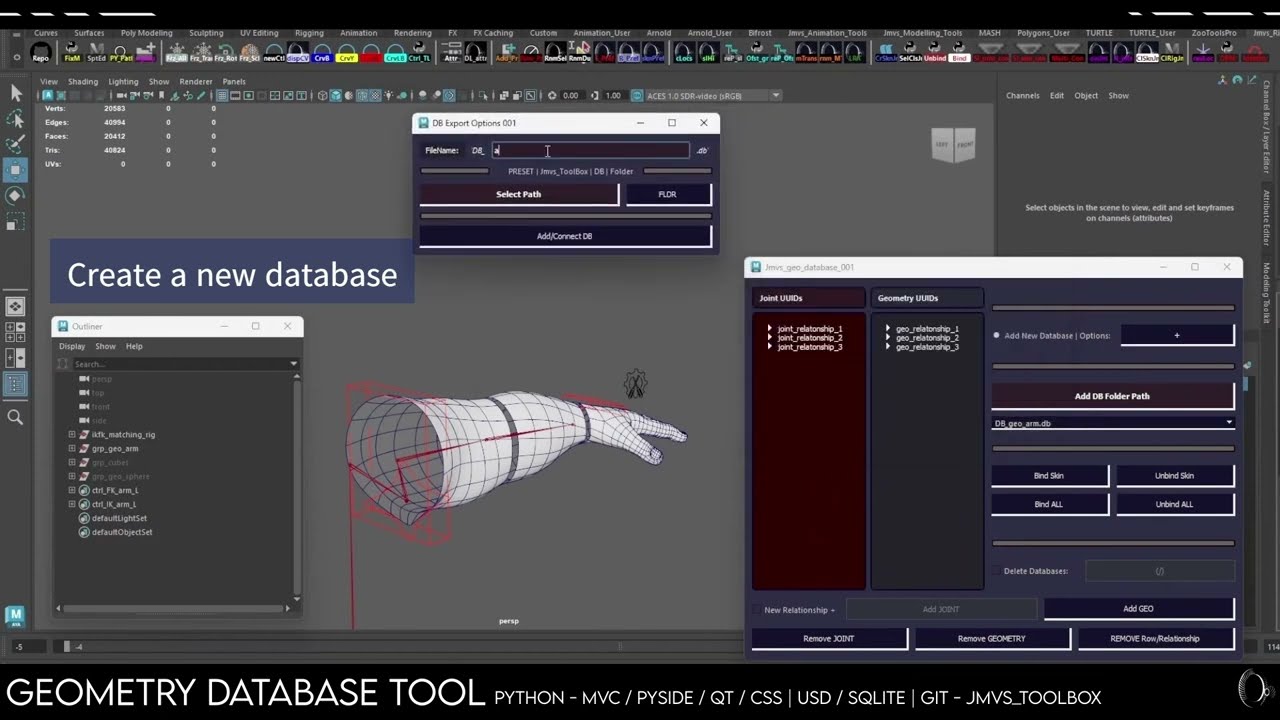Click the Maya logo icon at bottom left
Screen dimensions: 1280x720
[14, 615]
